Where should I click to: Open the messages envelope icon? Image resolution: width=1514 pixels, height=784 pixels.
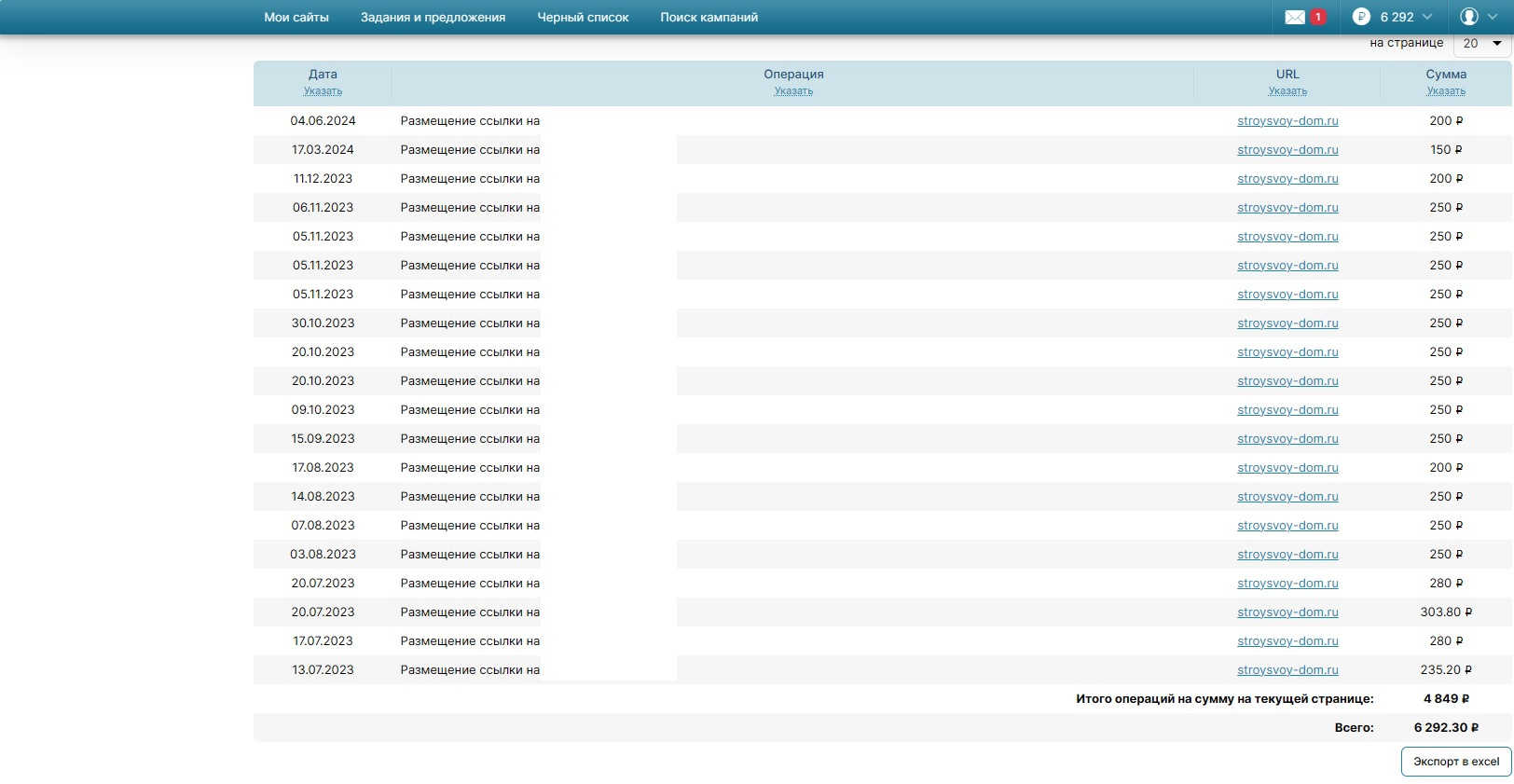pos(1295,17)
